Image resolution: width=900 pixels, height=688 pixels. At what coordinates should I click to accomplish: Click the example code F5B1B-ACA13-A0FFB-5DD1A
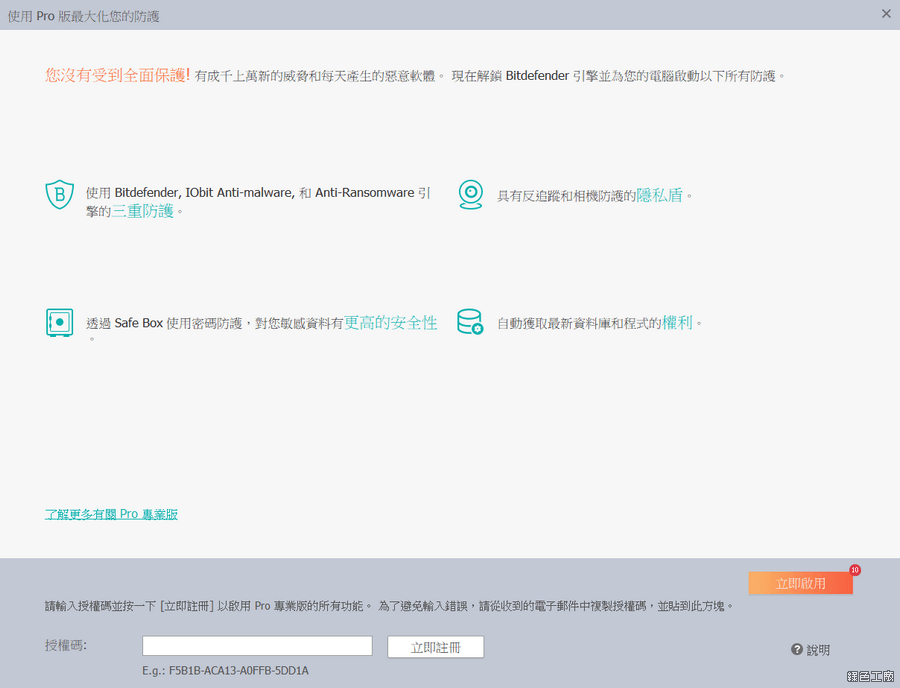pyautogui.click(x=239, y=670)
